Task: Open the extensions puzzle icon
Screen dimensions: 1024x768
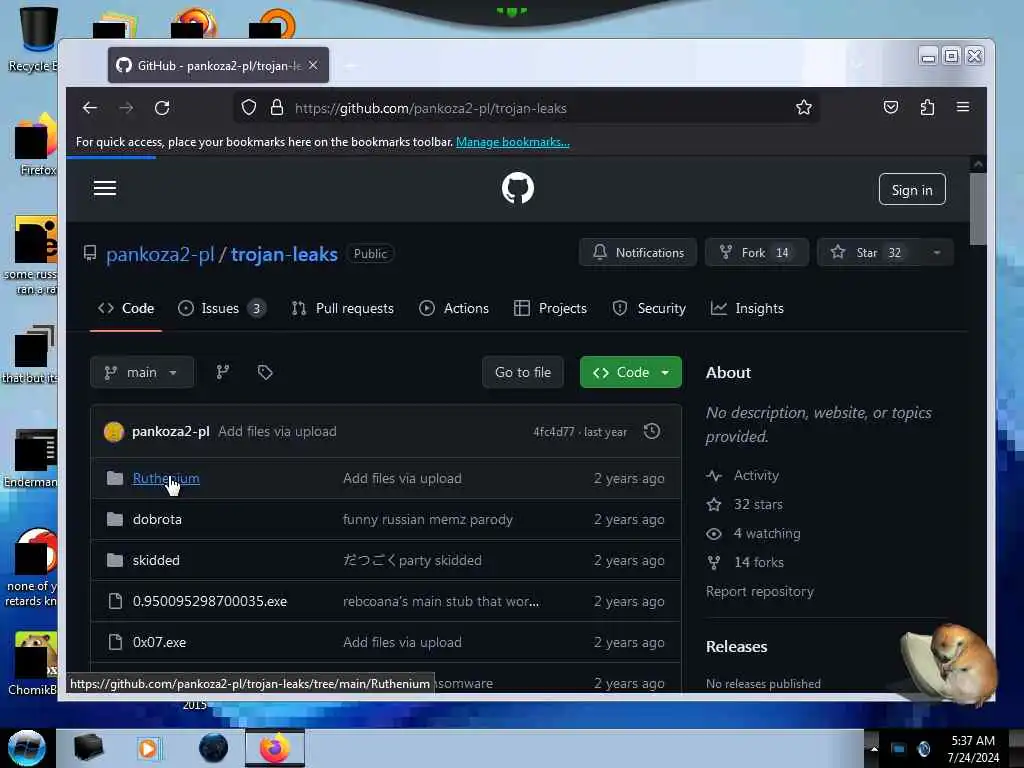Action: point(927,107)
